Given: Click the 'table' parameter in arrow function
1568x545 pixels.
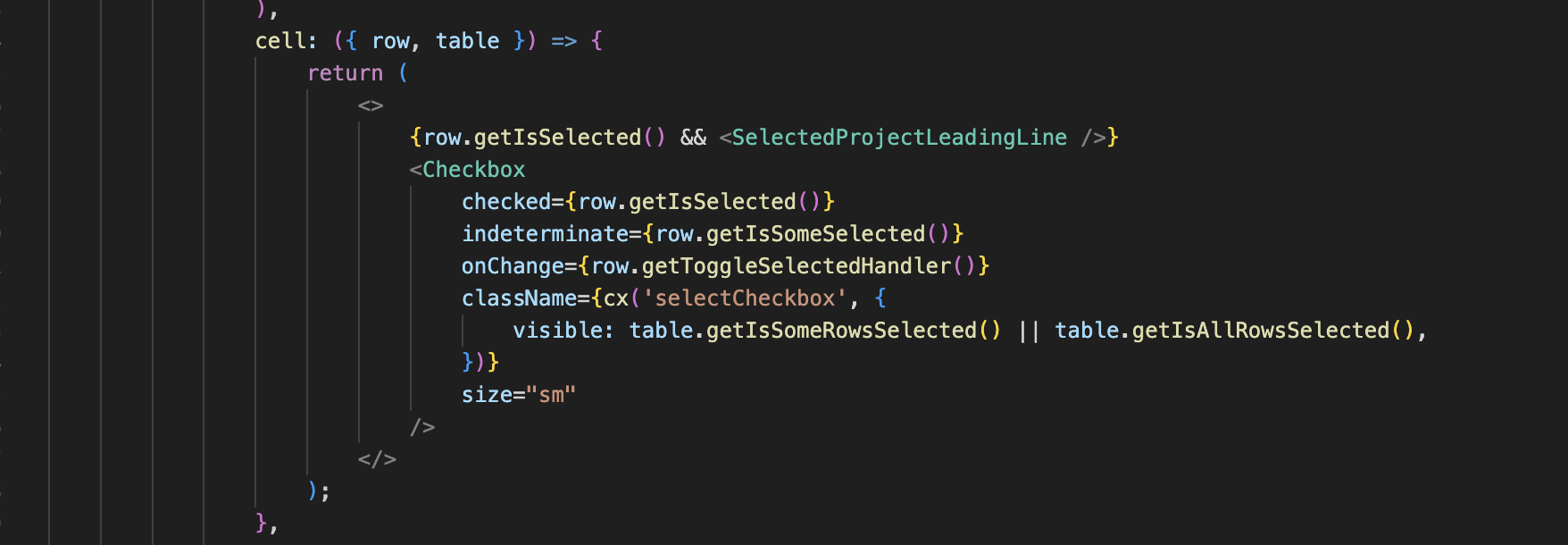Looking at the screenshot, I should (x=467, y=41).
